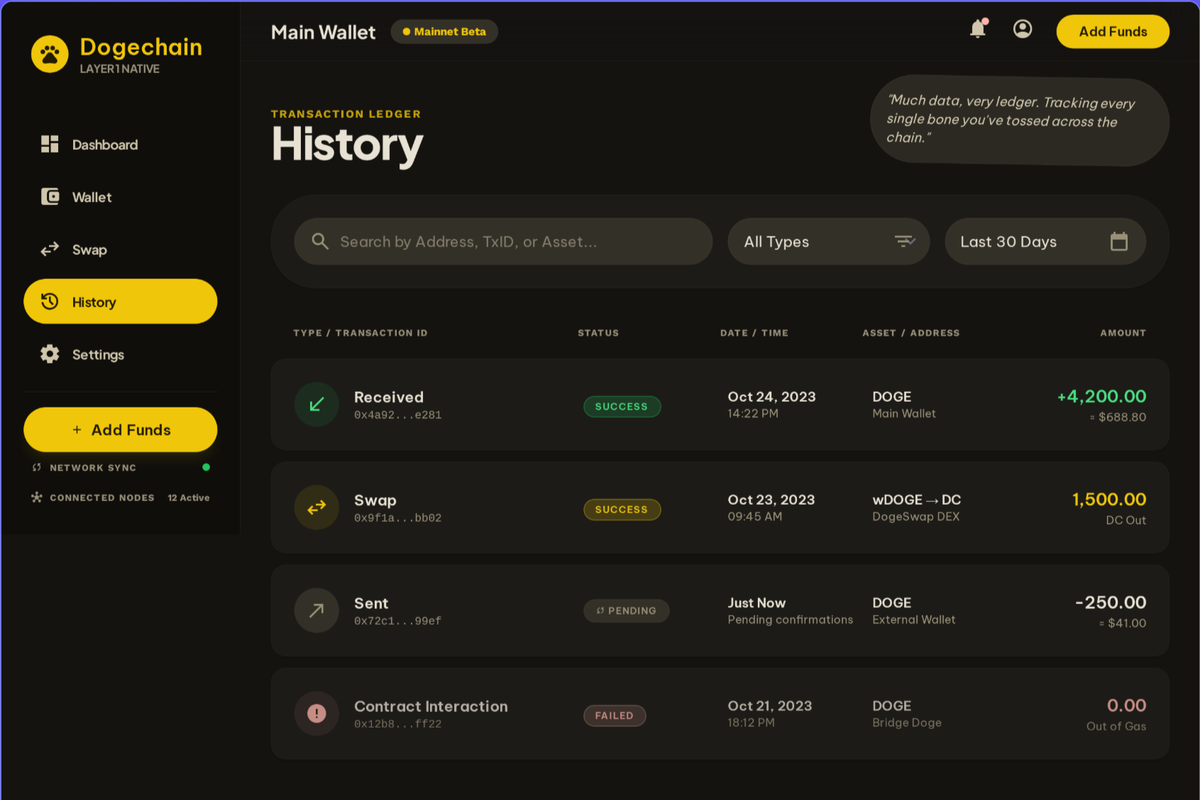Navigate to Swap in sidebar

point(120,249)
